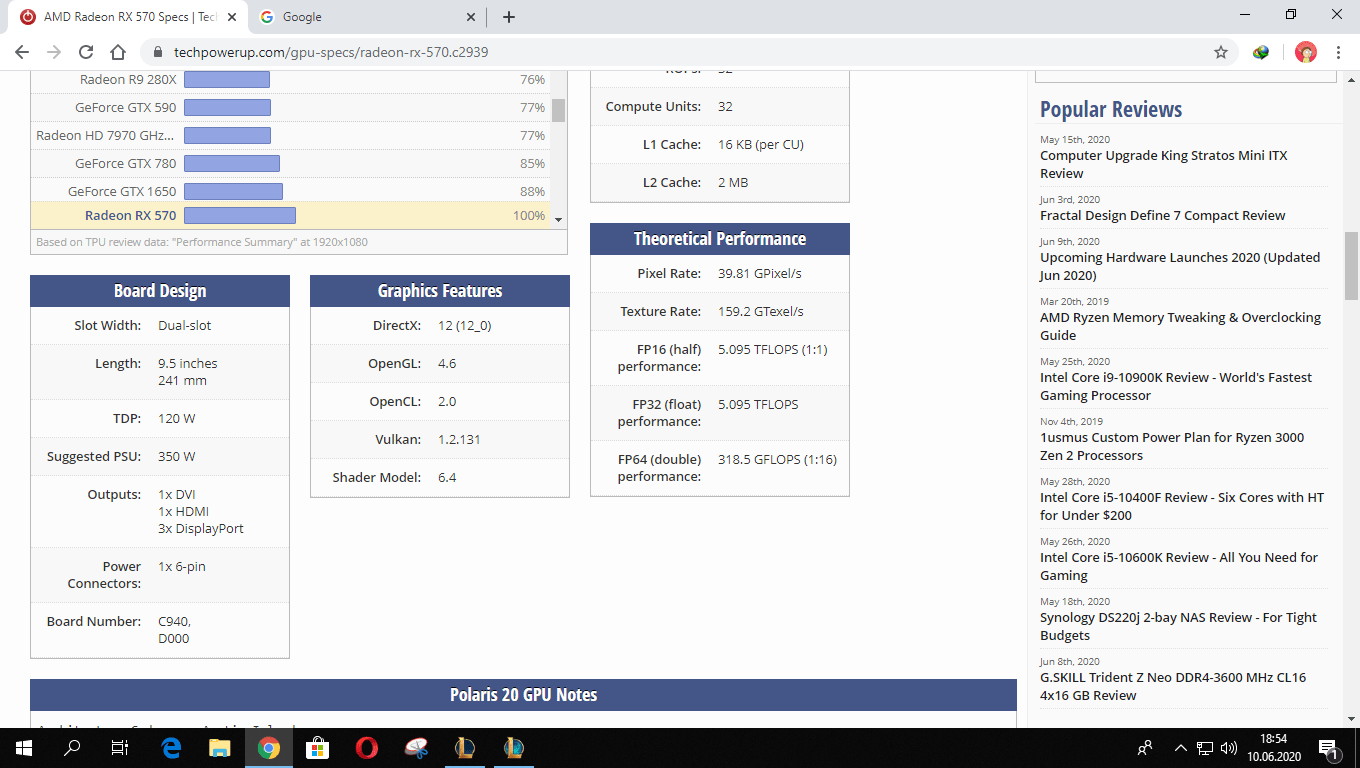Open Fractal Design Define 7 Compact Review

(x=1162, y=215)
